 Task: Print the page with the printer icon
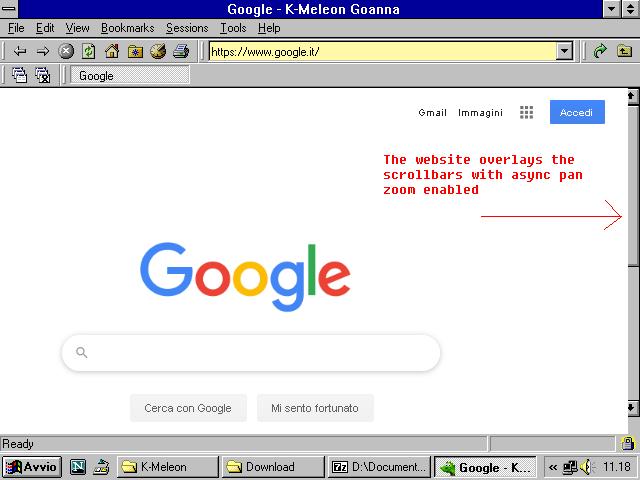[x=181, y=51]
